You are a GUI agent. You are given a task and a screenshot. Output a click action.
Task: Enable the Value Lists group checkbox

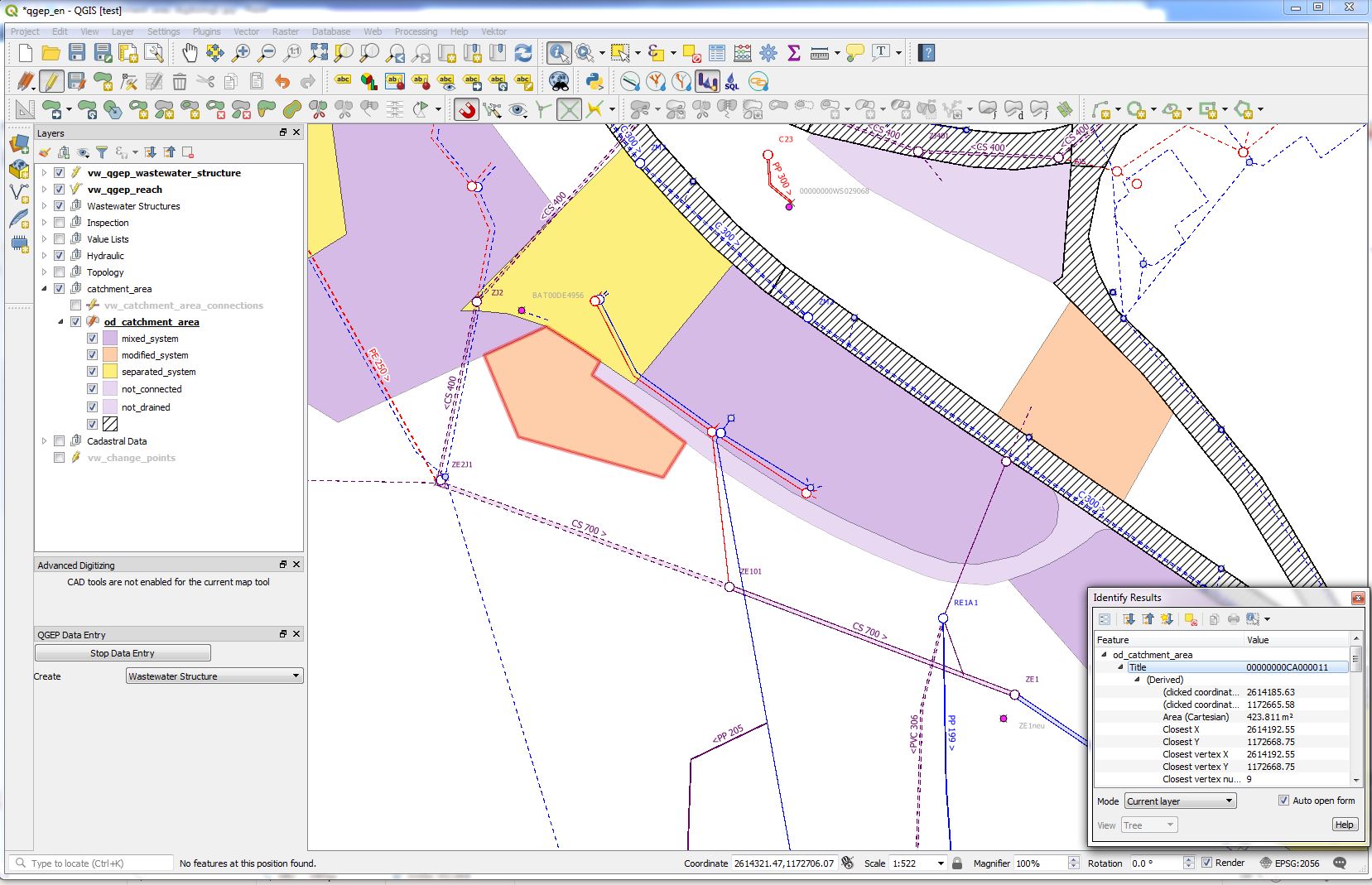point(59,239)
